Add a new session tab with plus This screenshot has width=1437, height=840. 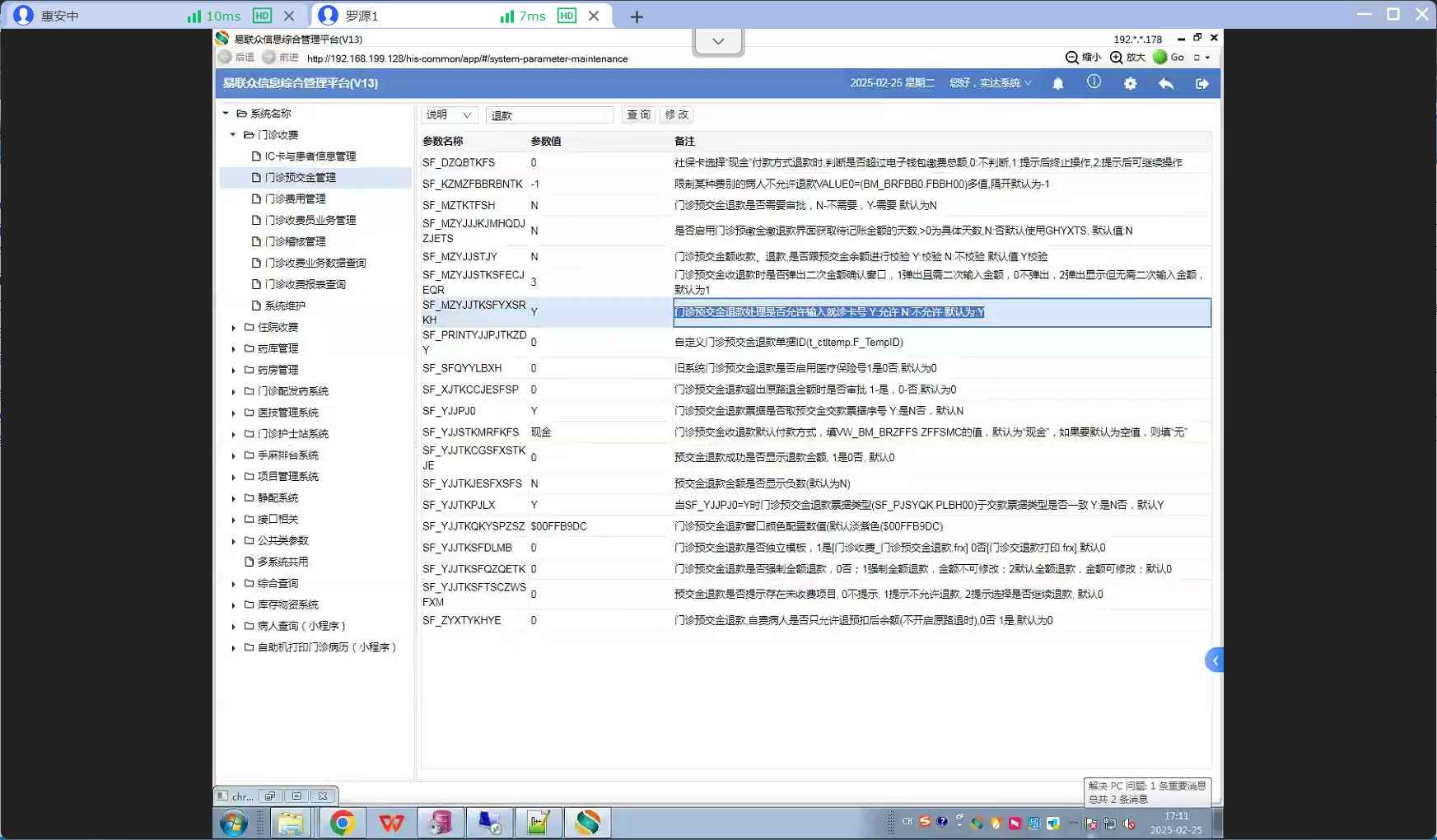click(x=637, y=16)
